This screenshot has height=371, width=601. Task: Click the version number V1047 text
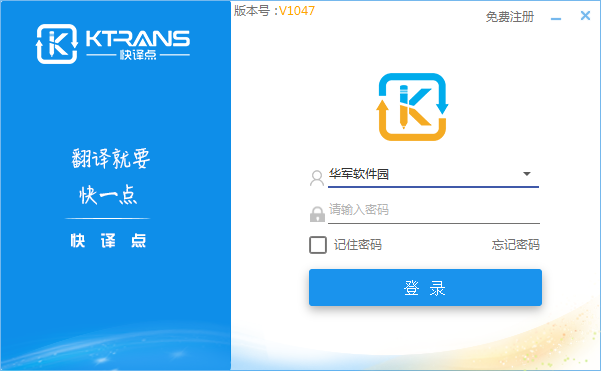(297, 11)
